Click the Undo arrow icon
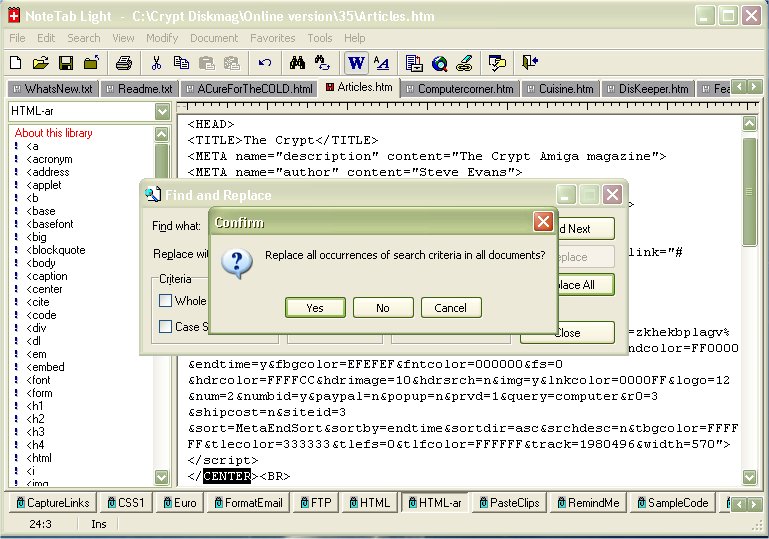Image resolution: width=769 pixels, height=539 pixels. tap(265, 63)
